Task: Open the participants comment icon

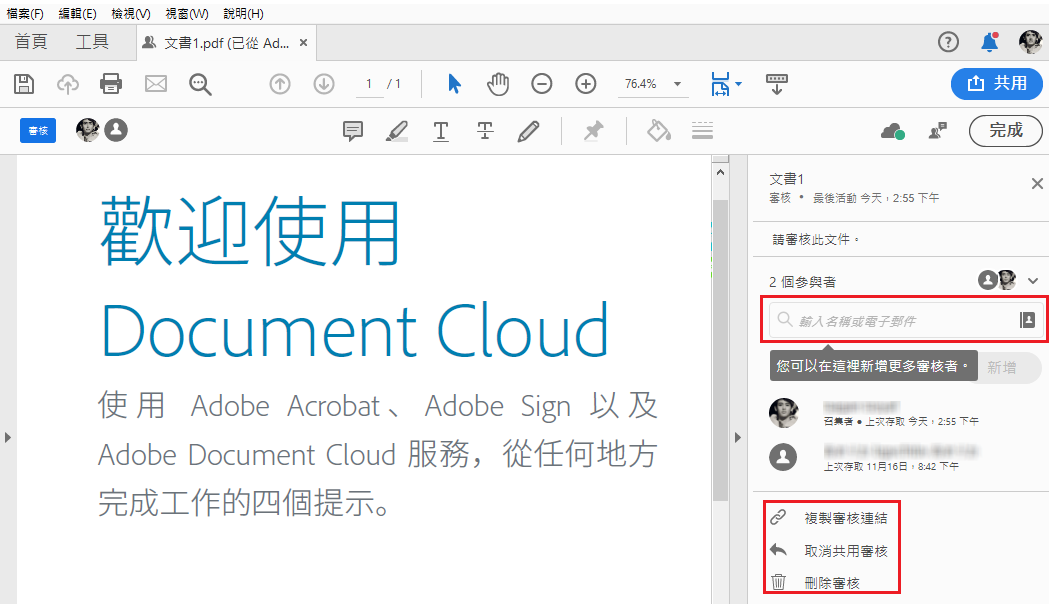Action: click(x=938, y=130)
